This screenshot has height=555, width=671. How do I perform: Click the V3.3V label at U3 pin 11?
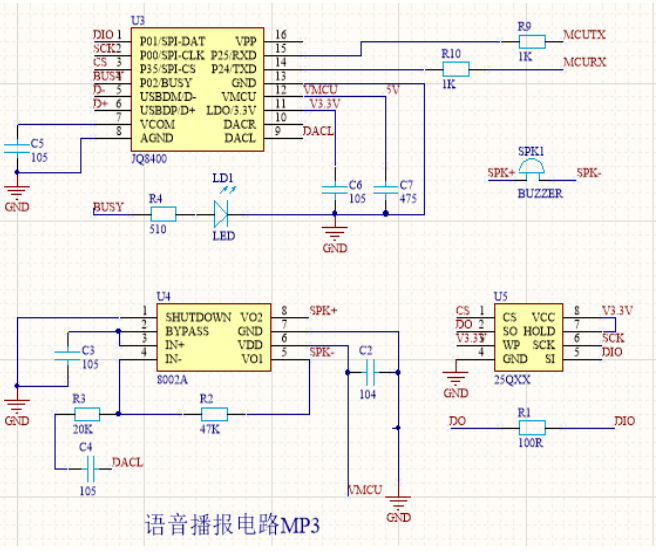[325, 104]
